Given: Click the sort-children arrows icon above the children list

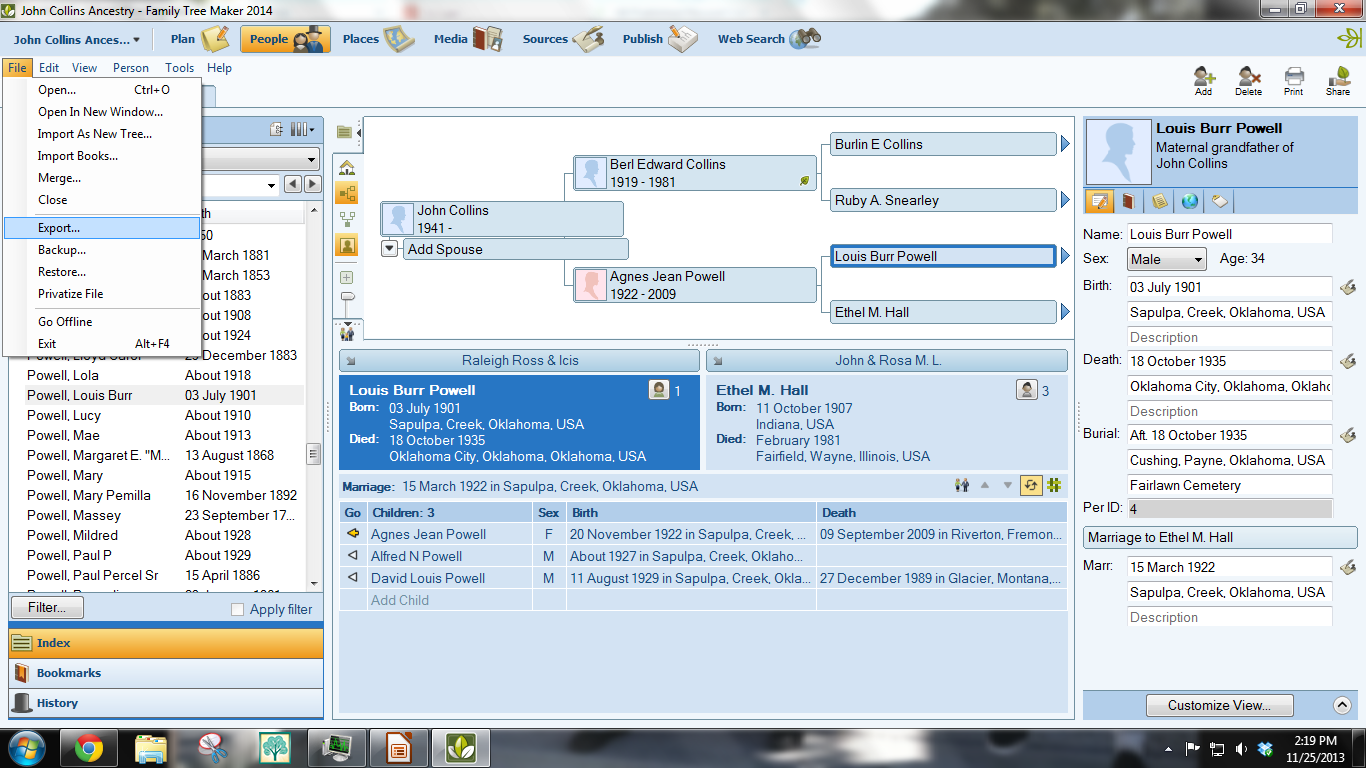Looking at the screenshot, I should (985, 485).
